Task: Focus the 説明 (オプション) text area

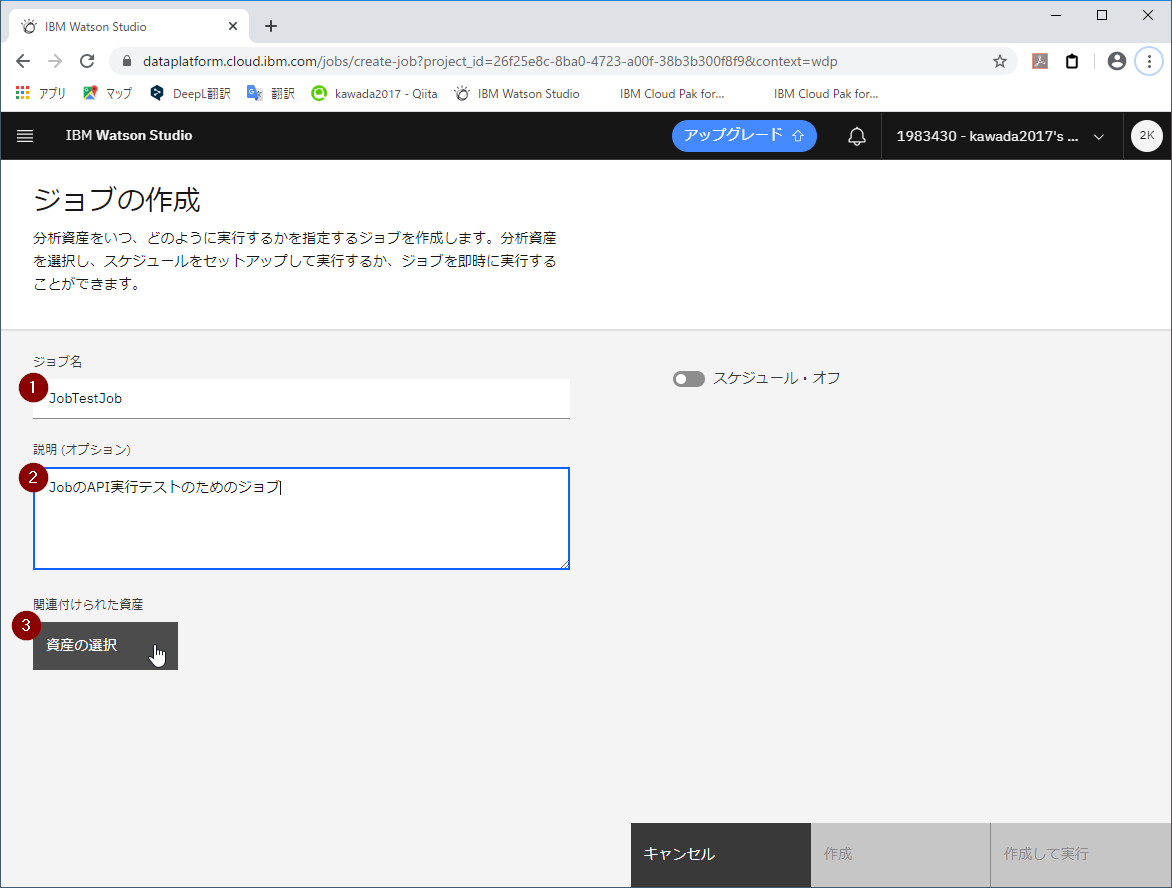Action: coord(301,518)
